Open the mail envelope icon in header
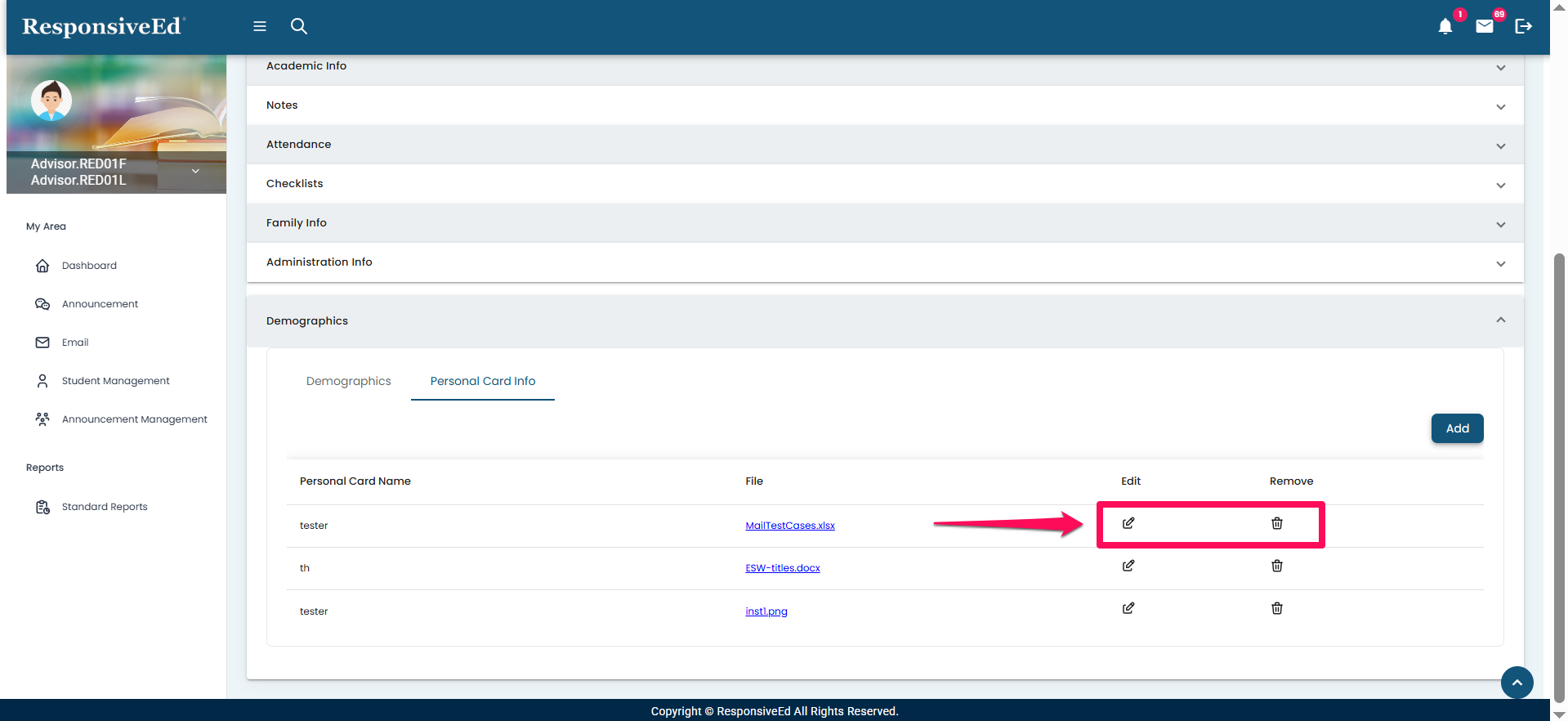Viewport: 1568px width, 721px height. (x=1484, y=26)
